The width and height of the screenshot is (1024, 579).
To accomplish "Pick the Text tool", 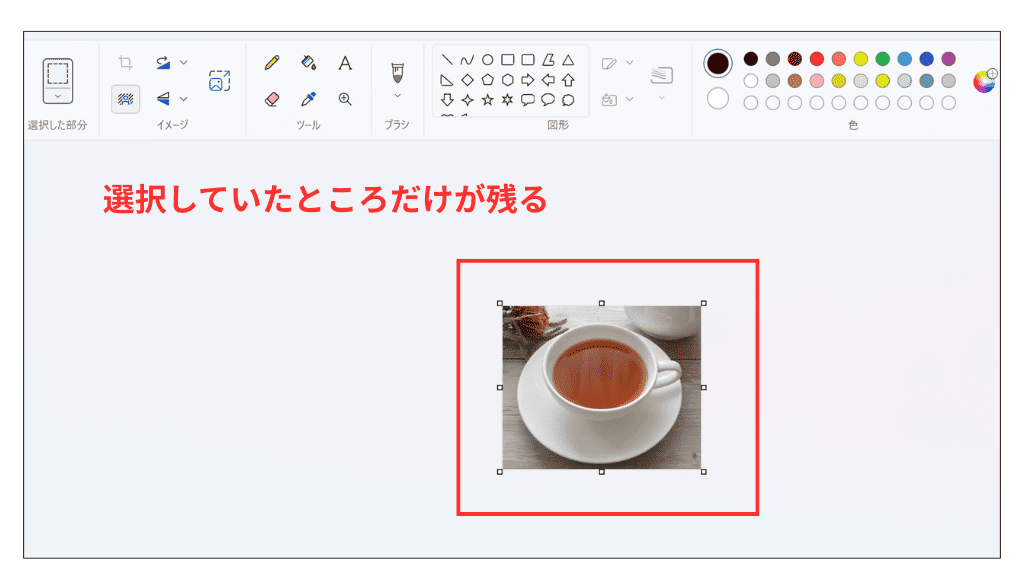I will coord(345,64).
